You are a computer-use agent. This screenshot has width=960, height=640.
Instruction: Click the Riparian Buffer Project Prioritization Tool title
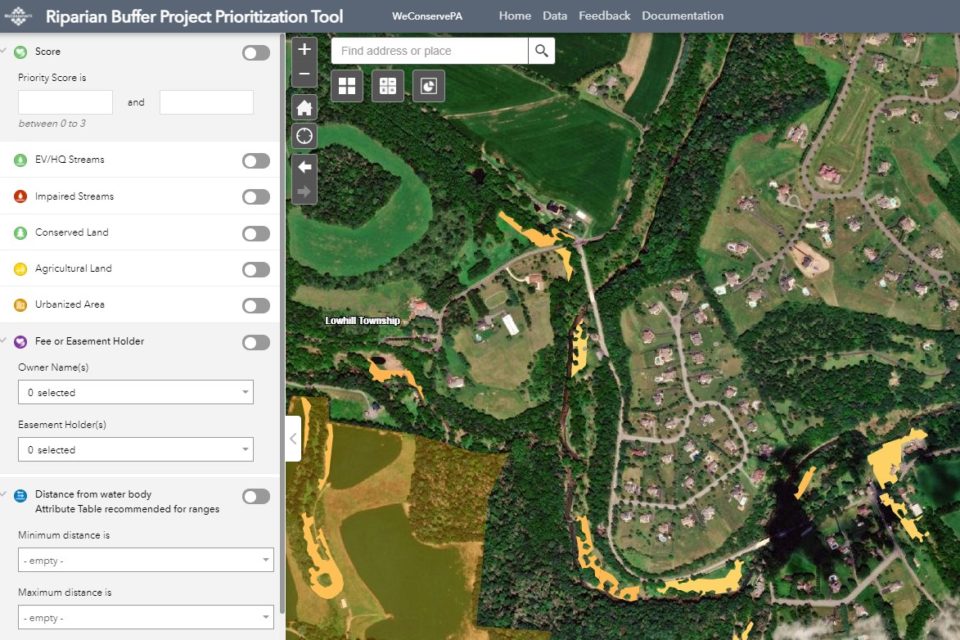[x=194, y=17]
